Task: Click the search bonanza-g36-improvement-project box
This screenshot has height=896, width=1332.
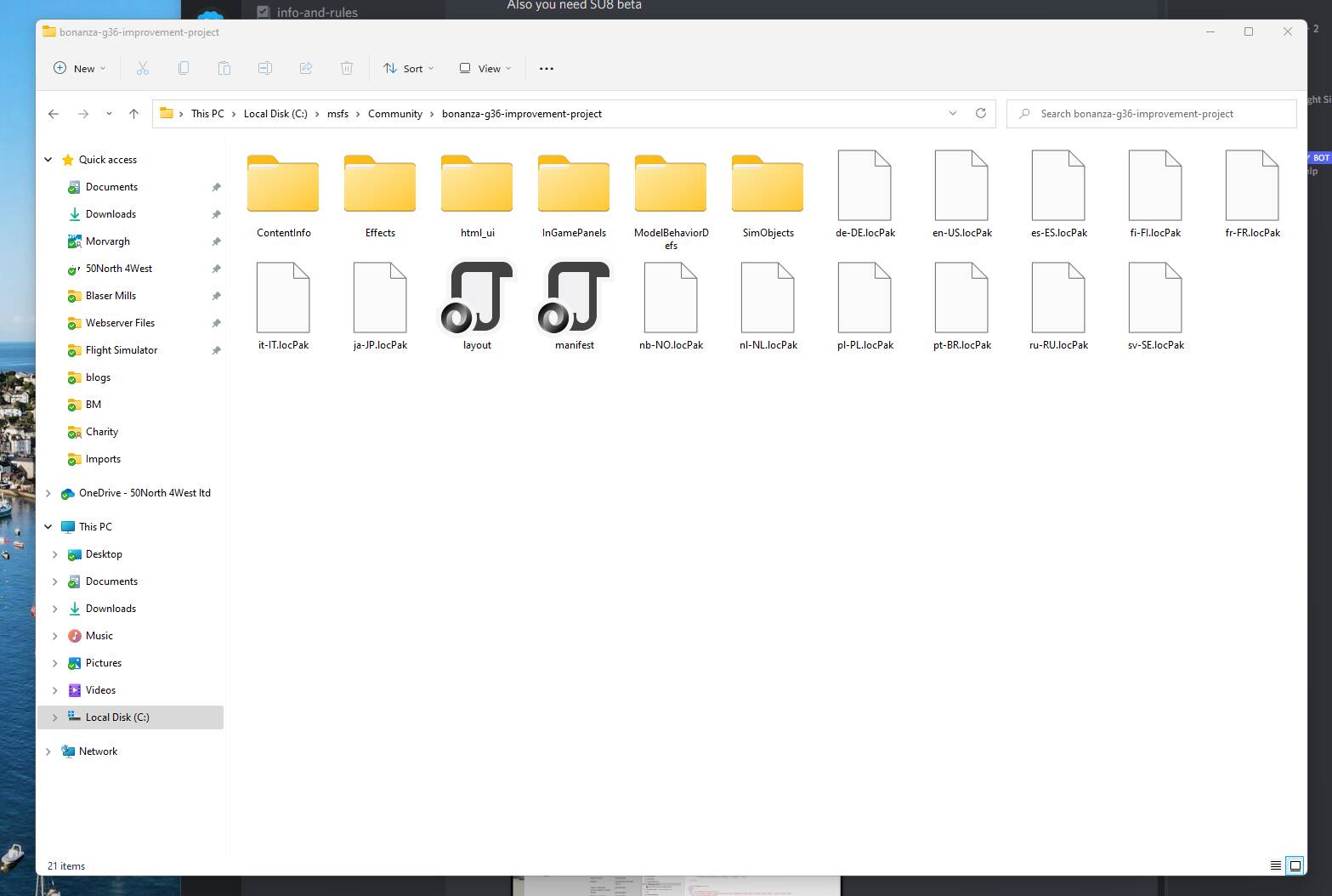Action: point(1152,113)
